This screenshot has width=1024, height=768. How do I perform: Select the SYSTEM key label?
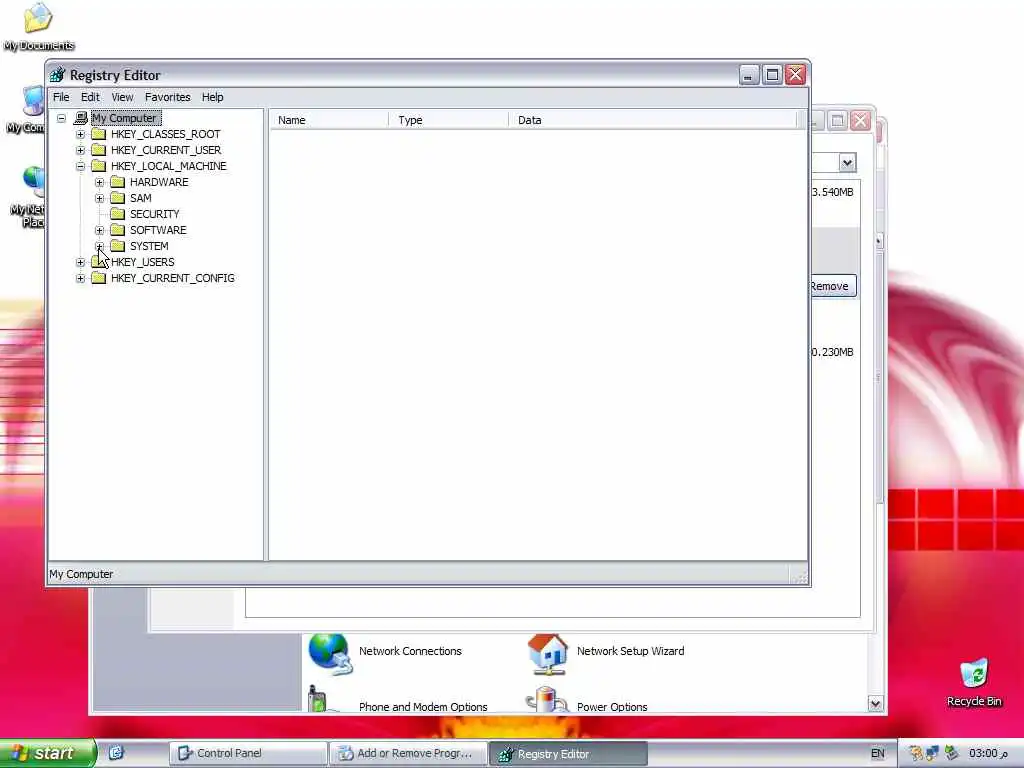[149, 246]
